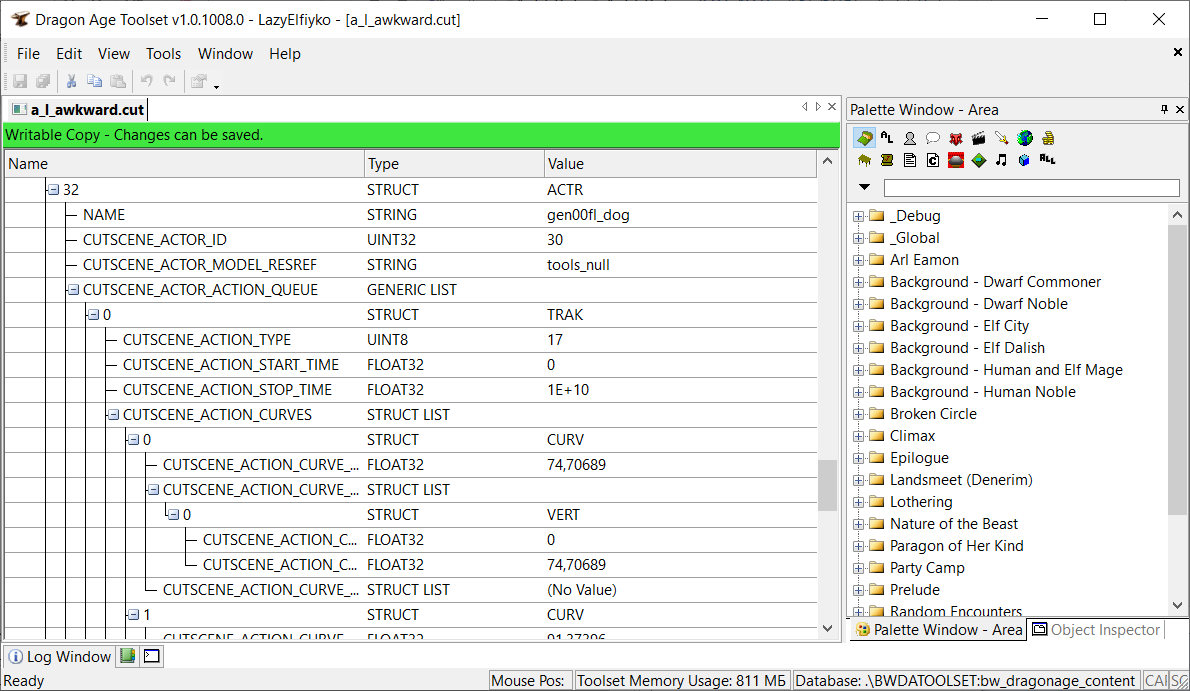1190x691 pixels.
Task: Select the Area List 'AL' palette icon
Action: tap(886, 138)
